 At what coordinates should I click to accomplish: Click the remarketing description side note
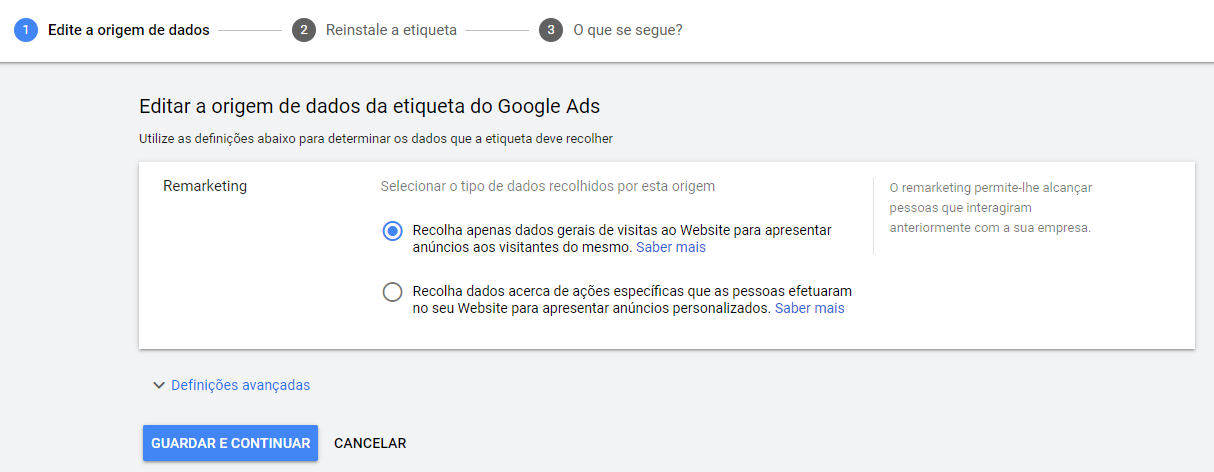pyautogui.click(x=991, y=207)
